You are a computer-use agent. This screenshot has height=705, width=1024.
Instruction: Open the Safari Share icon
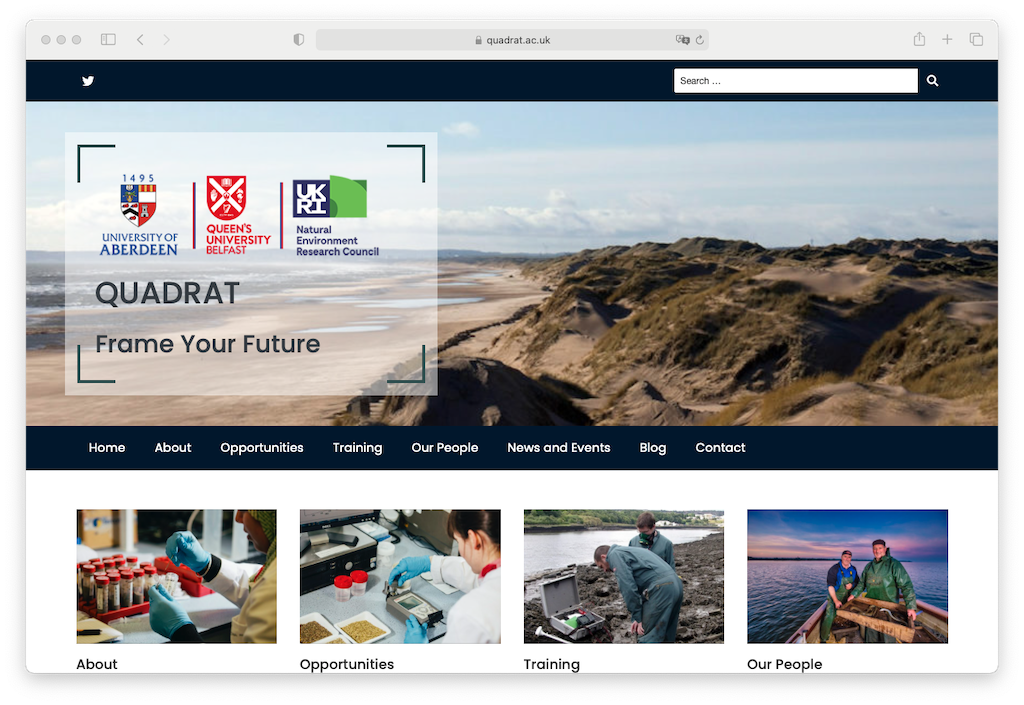[918, 40]
